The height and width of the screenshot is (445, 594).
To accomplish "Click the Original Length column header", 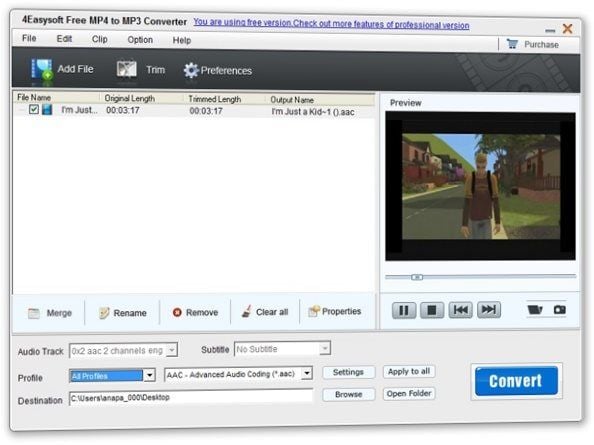I will pos(142,98).
